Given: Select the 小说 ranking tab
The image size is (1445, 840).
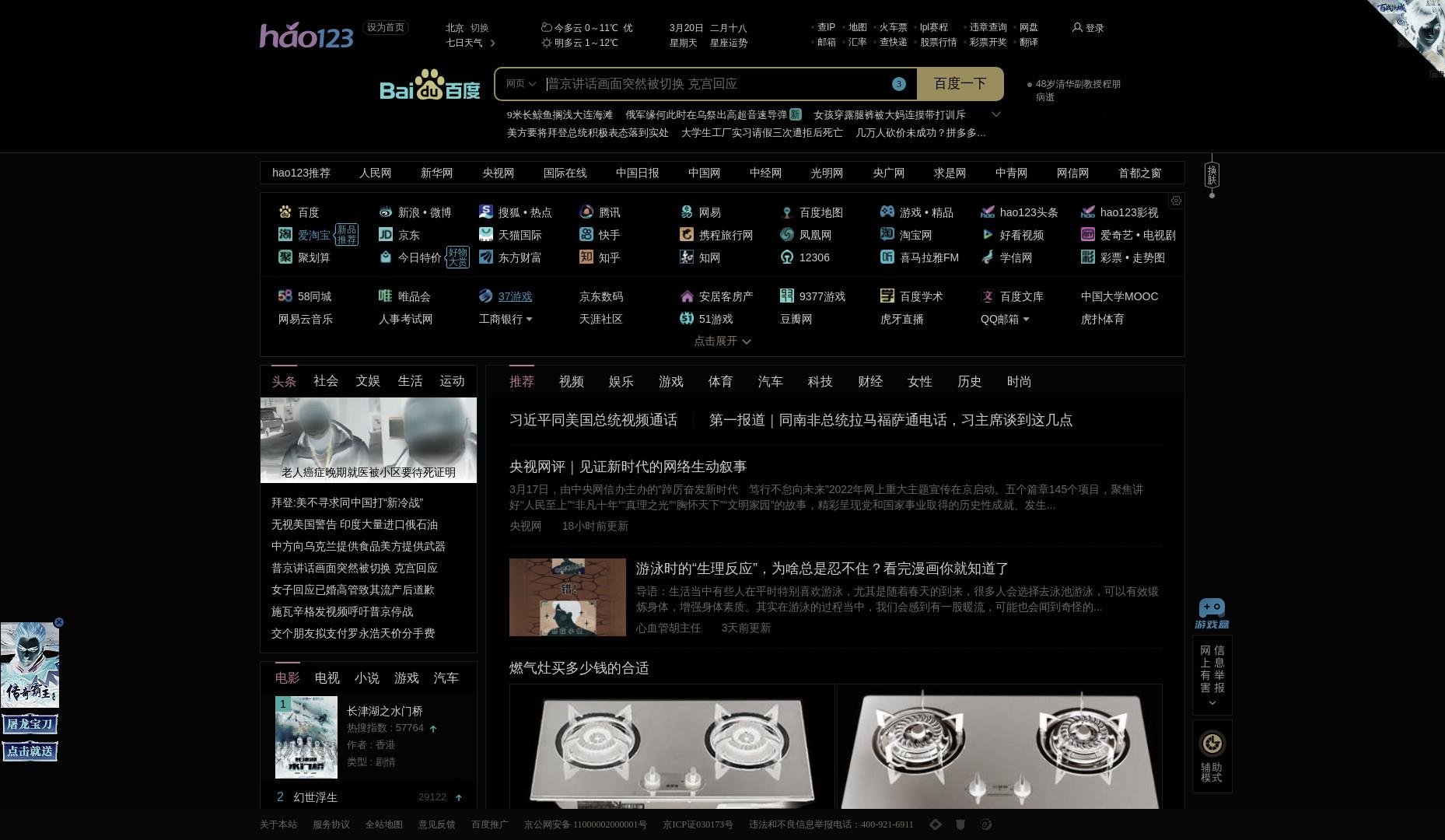Looking at the screenshot, I should click(367, 678).
